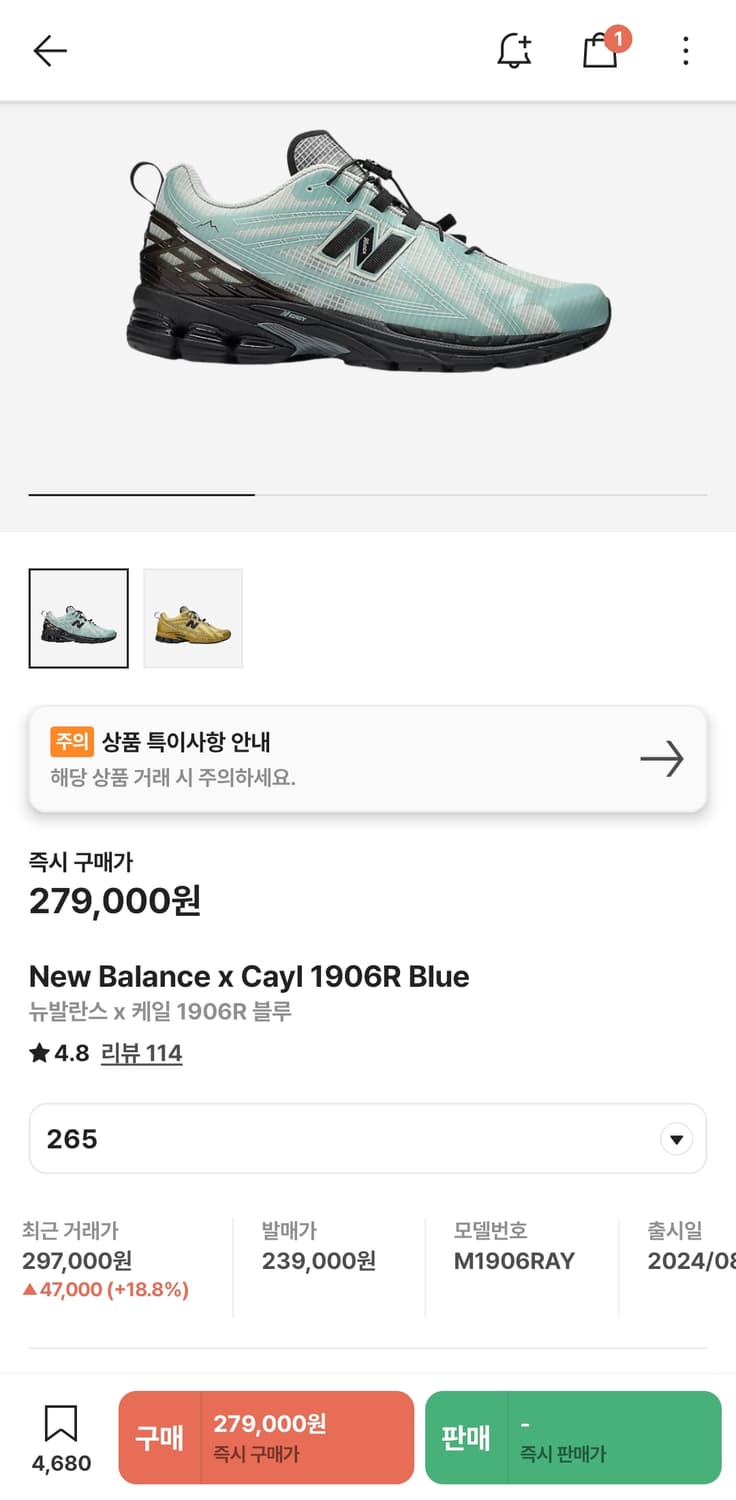Tap the 최근 거래가 297,000원 price

tap(77, 1261)
